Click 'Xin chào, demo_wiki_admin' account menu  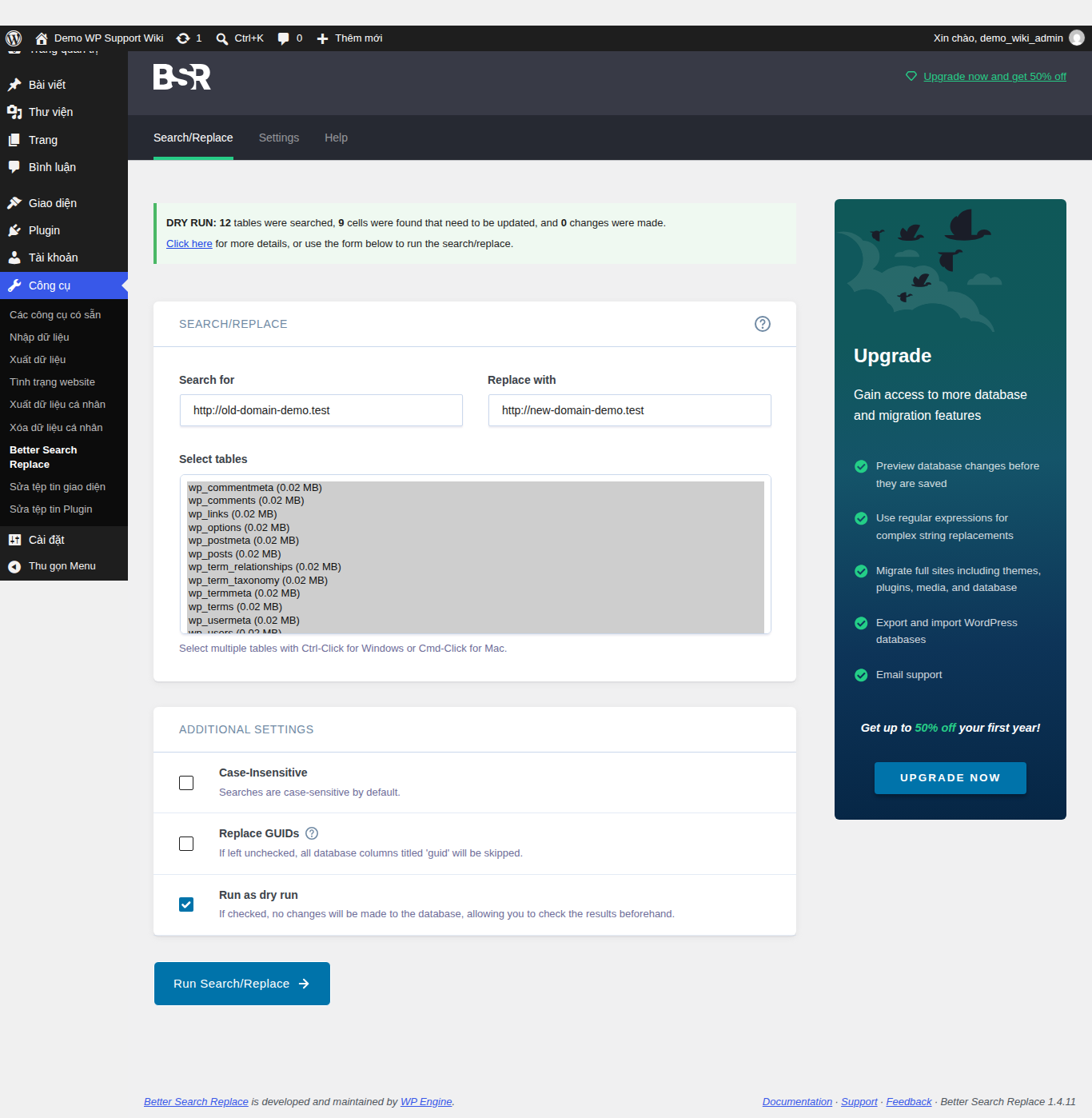[1009, 38]
